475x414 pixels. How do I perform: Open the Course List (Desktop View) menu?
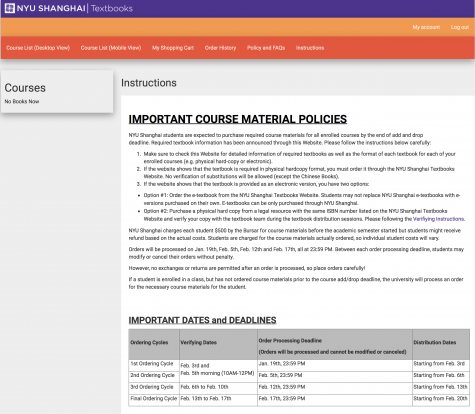click(38, 48)
